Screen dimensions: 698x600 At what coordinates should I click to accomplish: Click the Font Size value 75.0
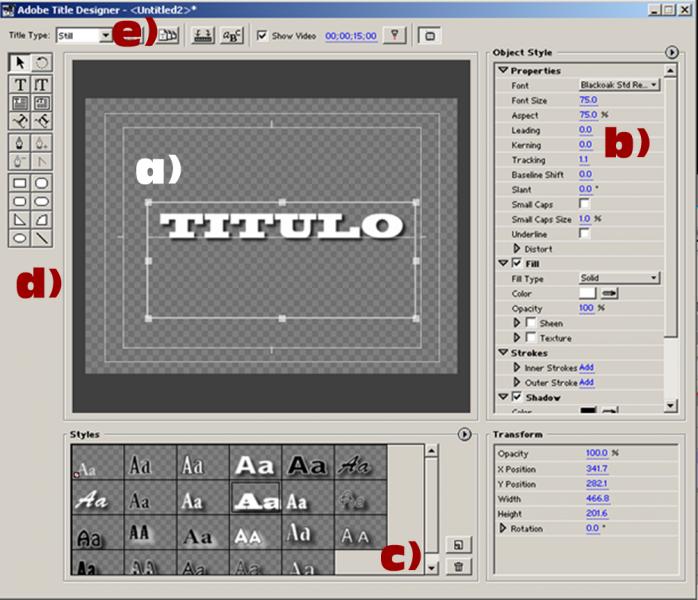[x=588, y=100]
